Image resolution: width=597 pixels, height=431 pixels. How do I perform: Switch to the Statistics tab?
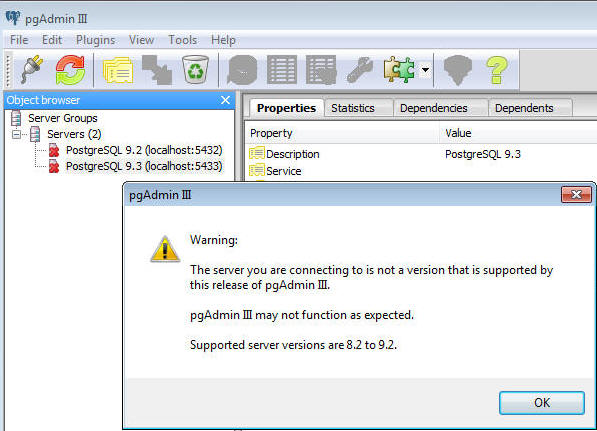(x=353, y=108)
